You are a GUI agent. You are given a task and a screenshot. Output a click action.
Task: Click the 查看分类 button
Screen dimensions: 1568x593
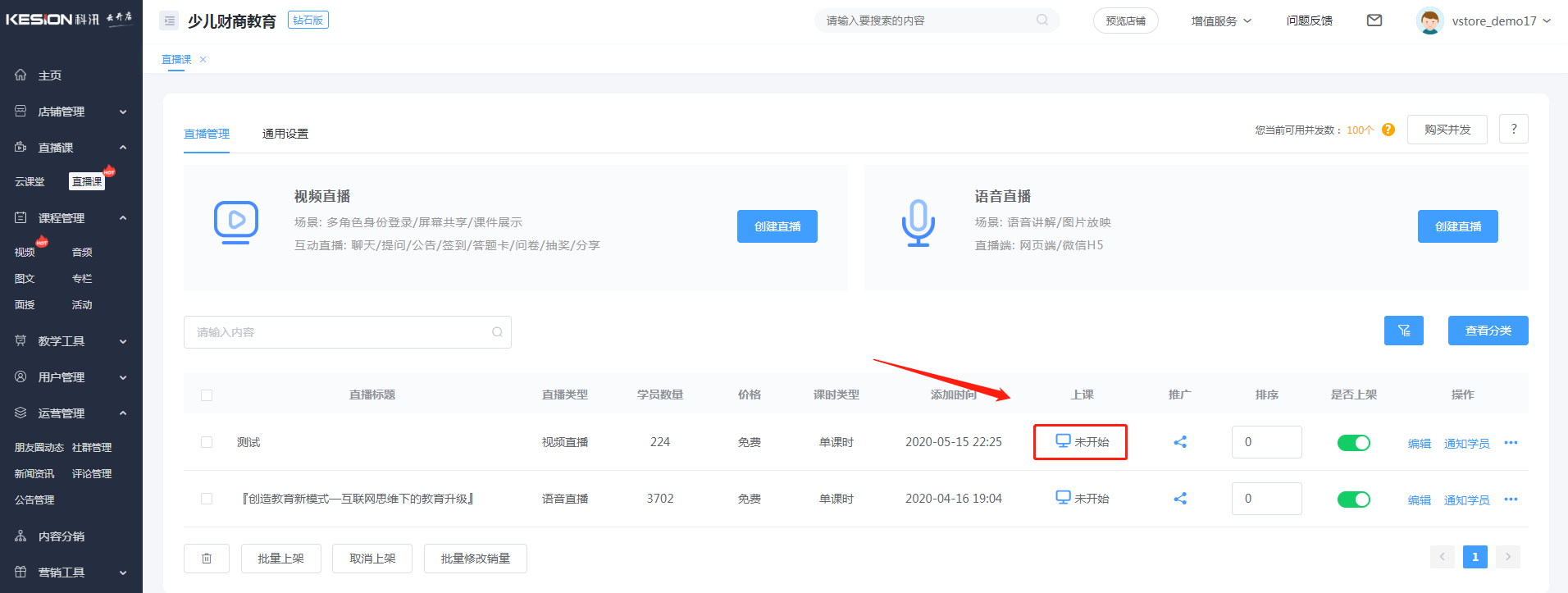pos(1488,331)
